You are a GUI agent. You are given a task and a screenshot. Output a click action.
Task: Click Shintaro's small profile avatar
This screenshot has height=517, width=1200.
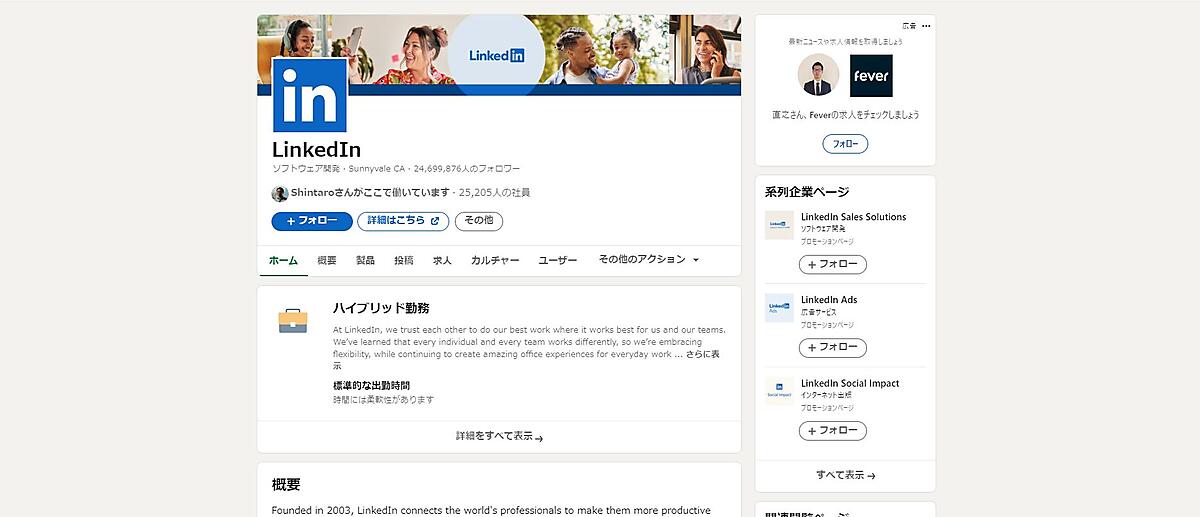pyautogui.click(x=280, y=193)
